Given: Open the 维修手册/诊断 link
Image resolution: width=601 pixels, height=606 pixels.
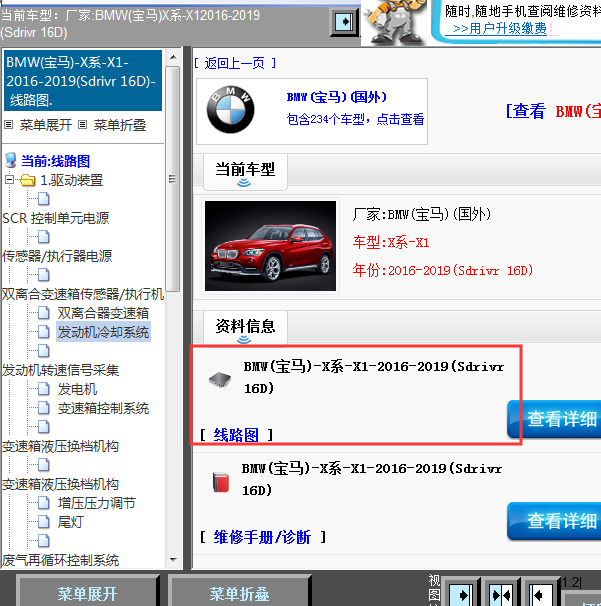Looking at the screenshot, I should [262, 537].
